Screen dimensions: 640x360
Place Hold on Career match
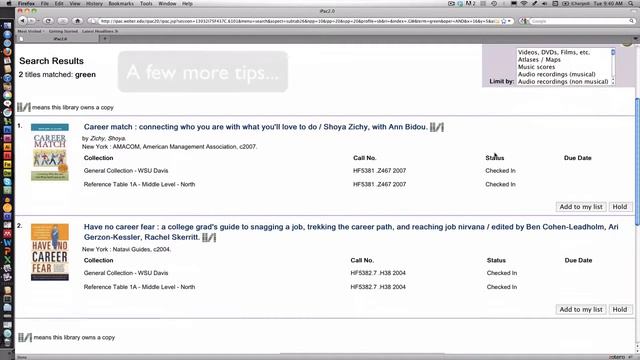[620, 207]
